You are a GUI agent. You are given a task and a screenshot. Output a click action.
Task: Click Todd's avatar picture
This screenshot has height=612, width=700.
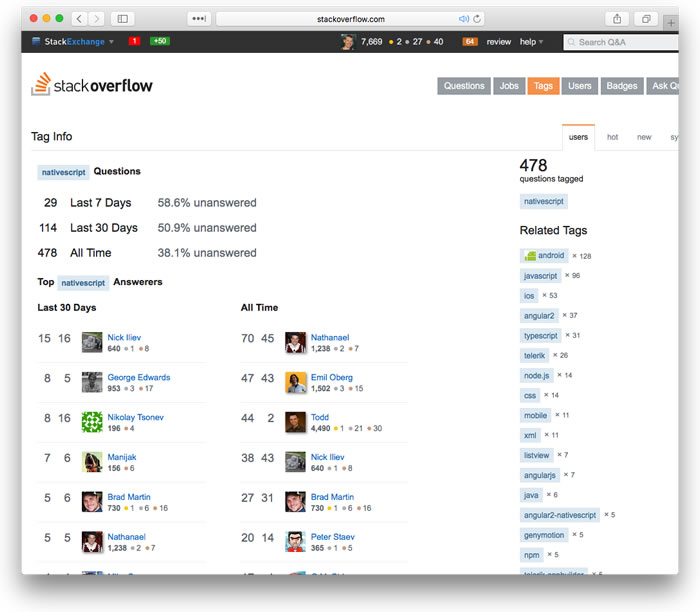click(296, 422)
